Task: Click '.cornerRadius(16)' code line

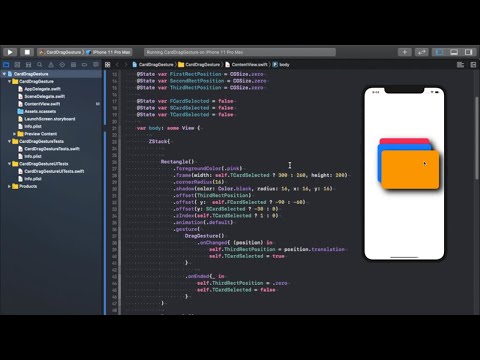Action: pyautogui.click(x=198, y=182)
